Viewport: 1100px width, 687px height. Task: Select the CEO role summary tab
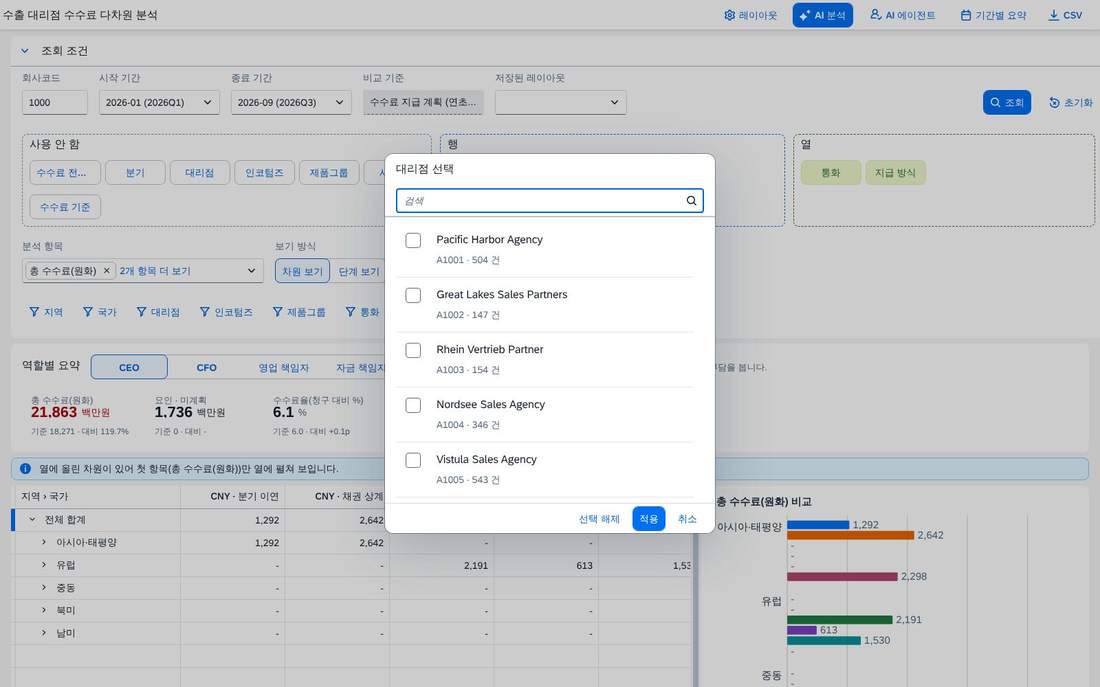tap(129, 367)
